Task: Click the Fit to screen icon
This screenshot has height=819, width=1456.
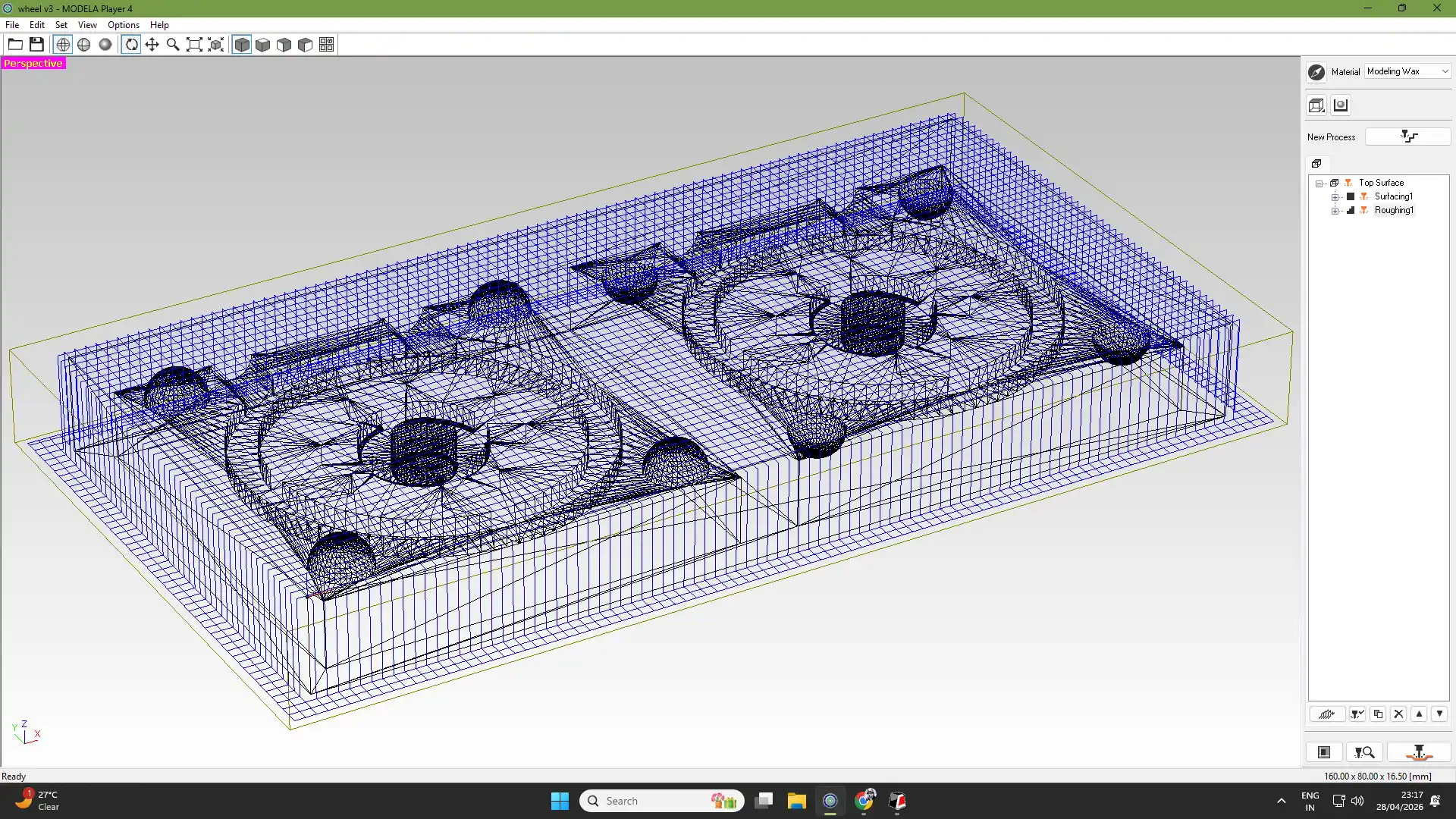Action: 194,45
